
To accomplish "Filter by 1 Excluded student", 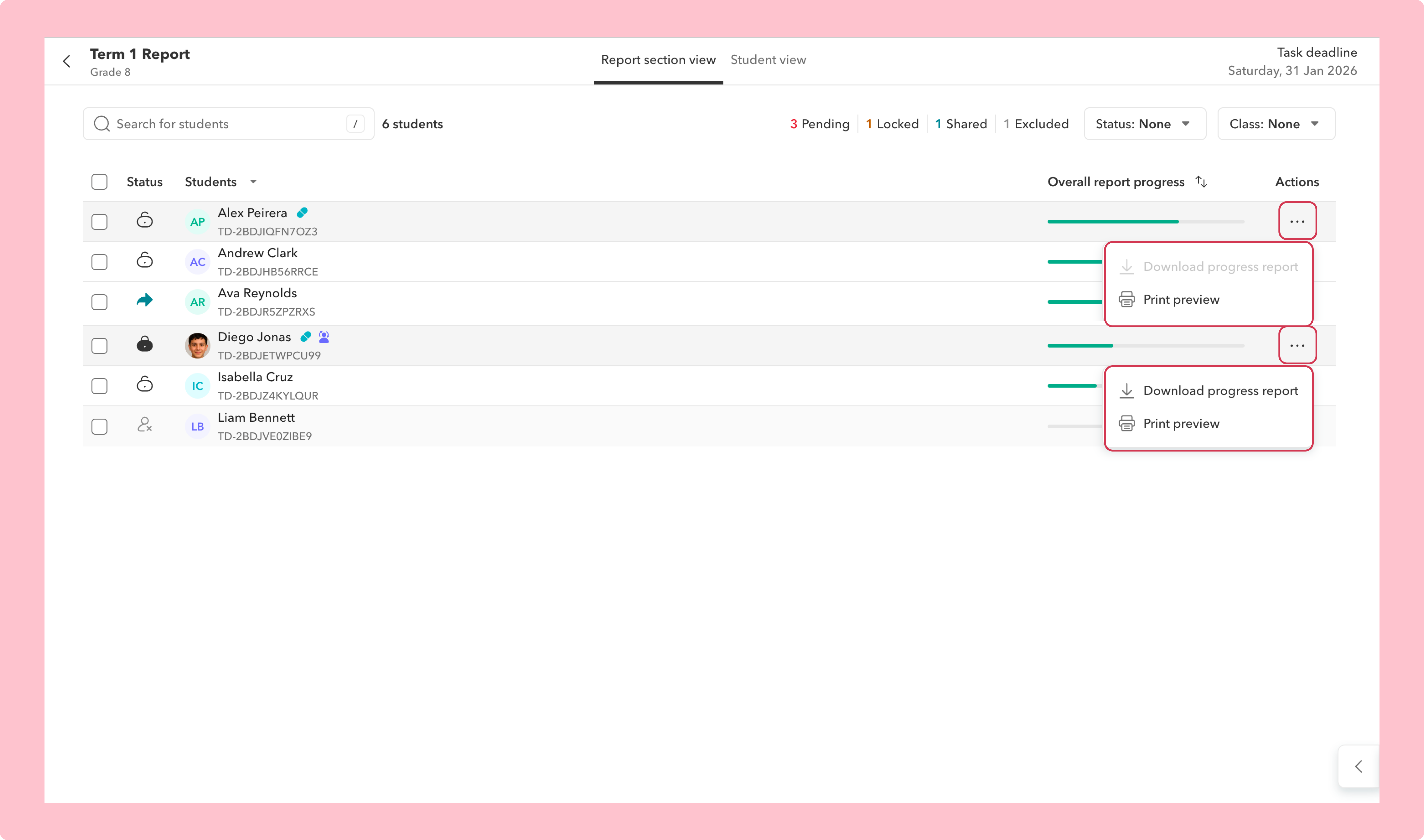I will (x=1036, y=124).
